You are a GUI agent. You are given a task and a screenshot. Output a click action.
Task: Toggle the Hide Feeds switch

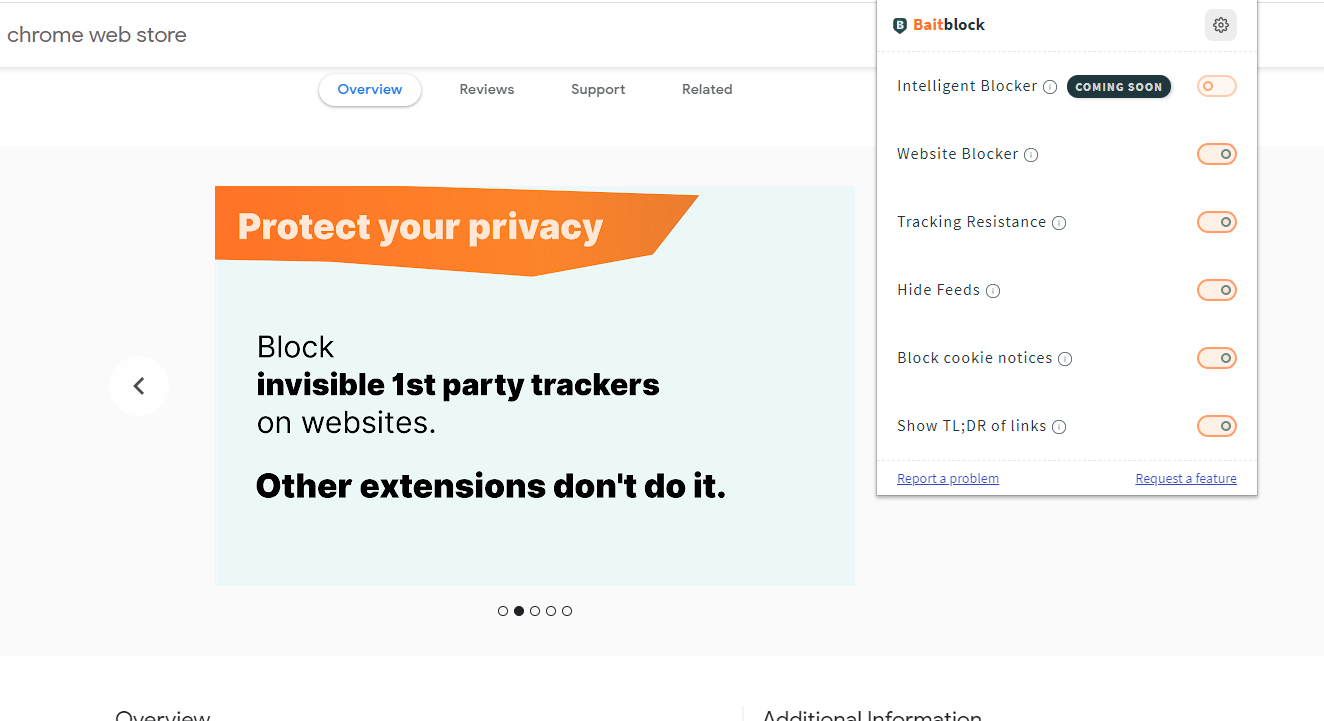(x=1216, y=290)
